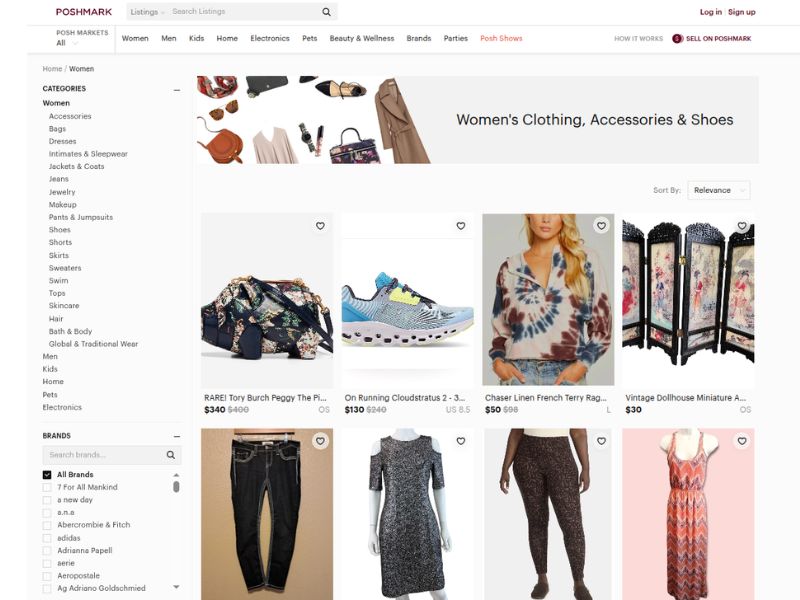This screenshot has height=600, width=800.
Task: Open the Posh Markets All dropdown
Action: tap(67, 43)
